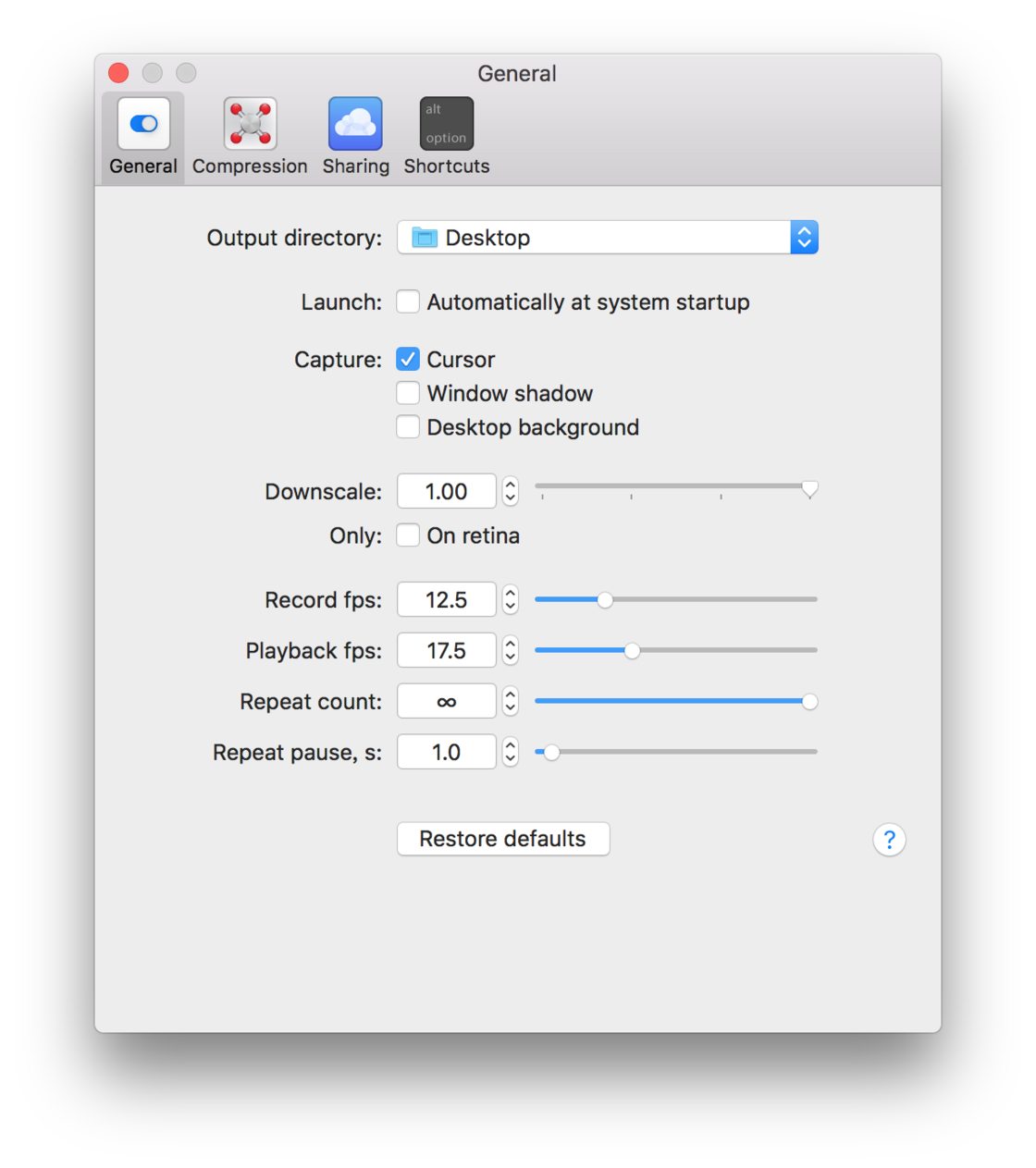Uncheck the Cursor capture checkbox
The width and height of the screenshot is (1036, 1168).
[408, 359]
